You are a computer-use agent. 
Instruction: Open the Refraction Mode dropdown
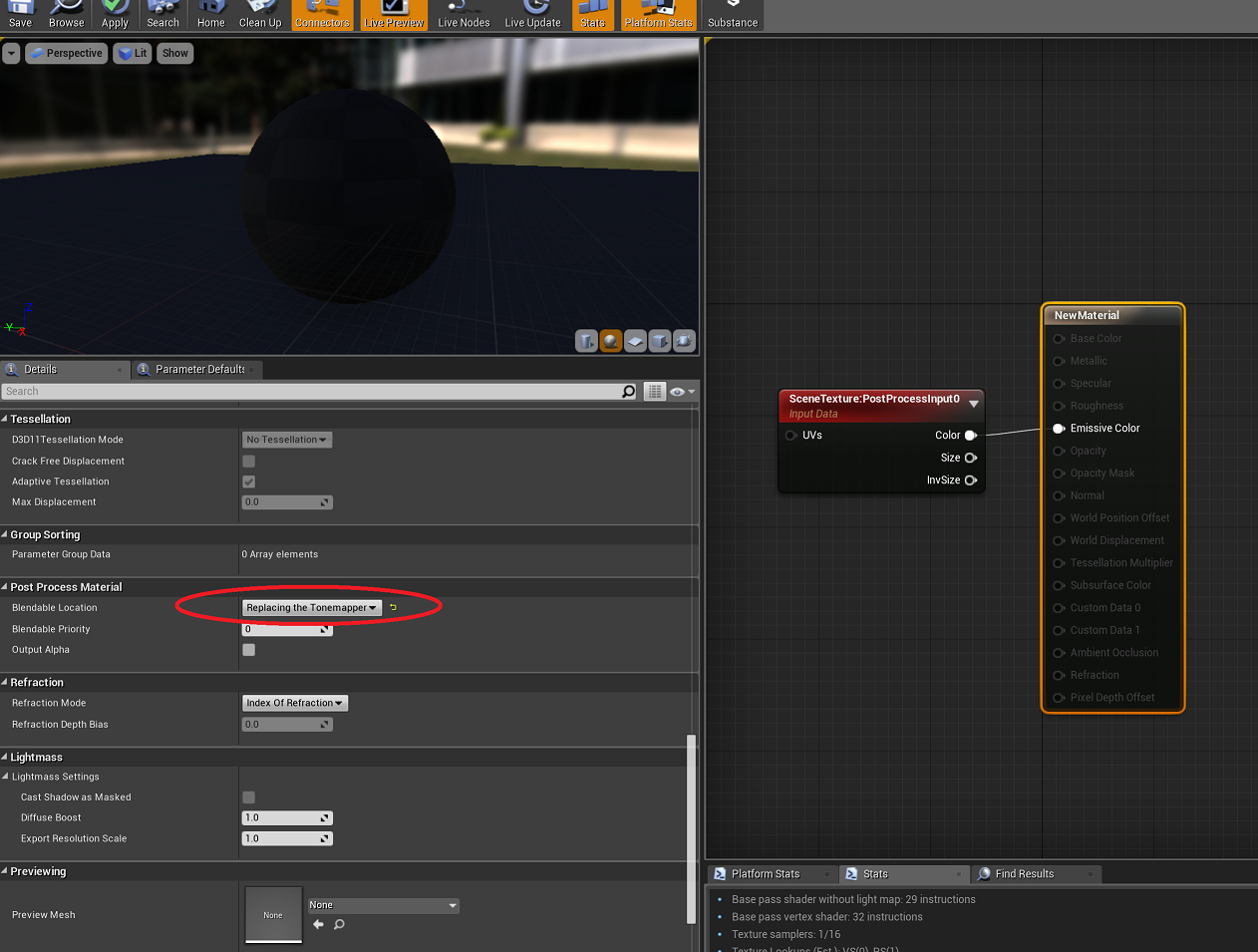(x=294, y=703)
